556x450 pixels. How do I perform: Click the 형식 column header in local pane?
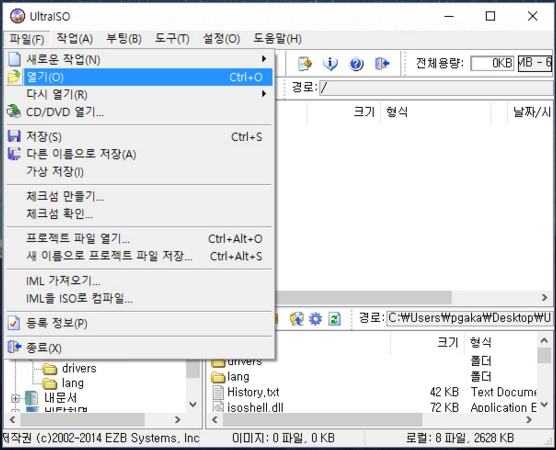tap(501, 342)
